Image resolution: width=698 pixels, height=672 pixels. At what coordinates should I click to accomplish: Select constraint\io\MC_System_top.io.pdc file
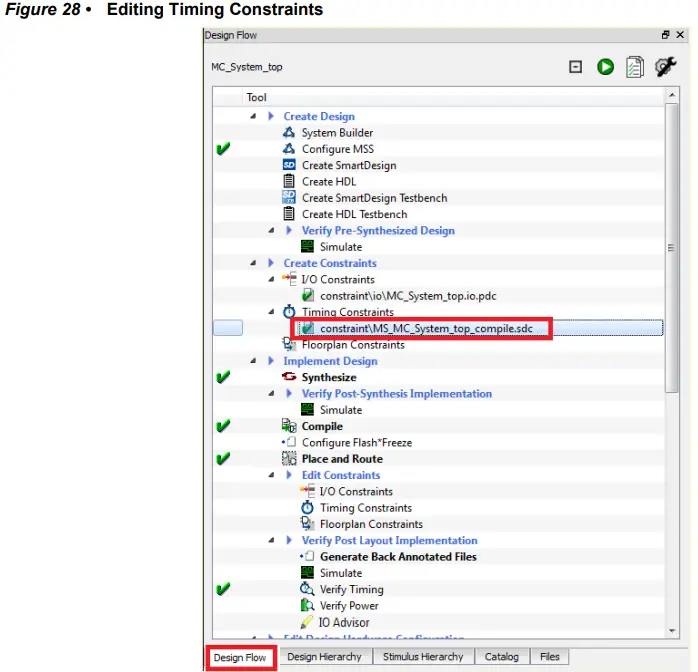pyautogui.click(x=408, y=296)
